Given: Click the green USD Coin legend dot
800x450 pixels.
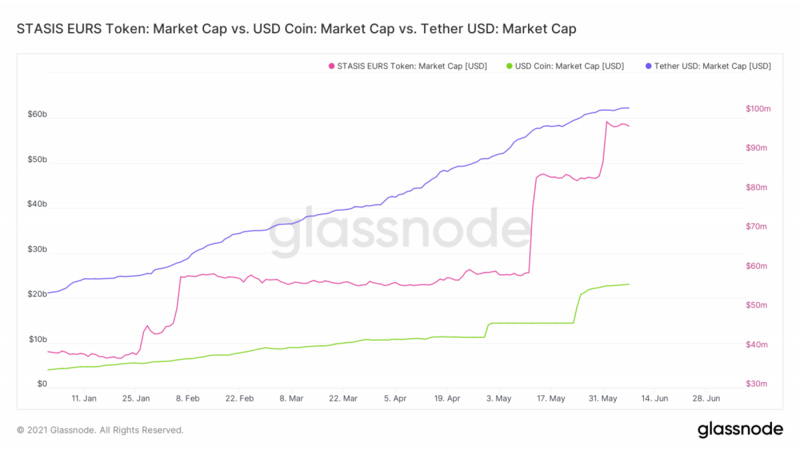Looking at the screenshot, I should pos(510,66).
